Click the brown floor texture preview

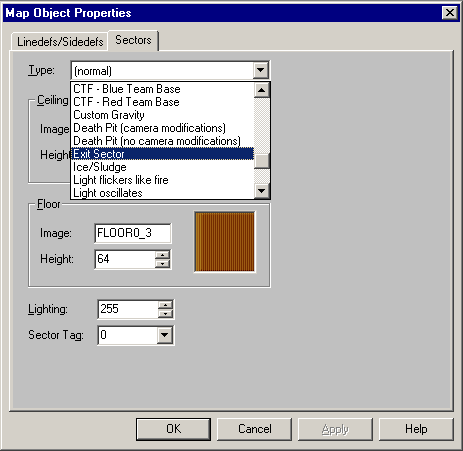tap(225, 242)
